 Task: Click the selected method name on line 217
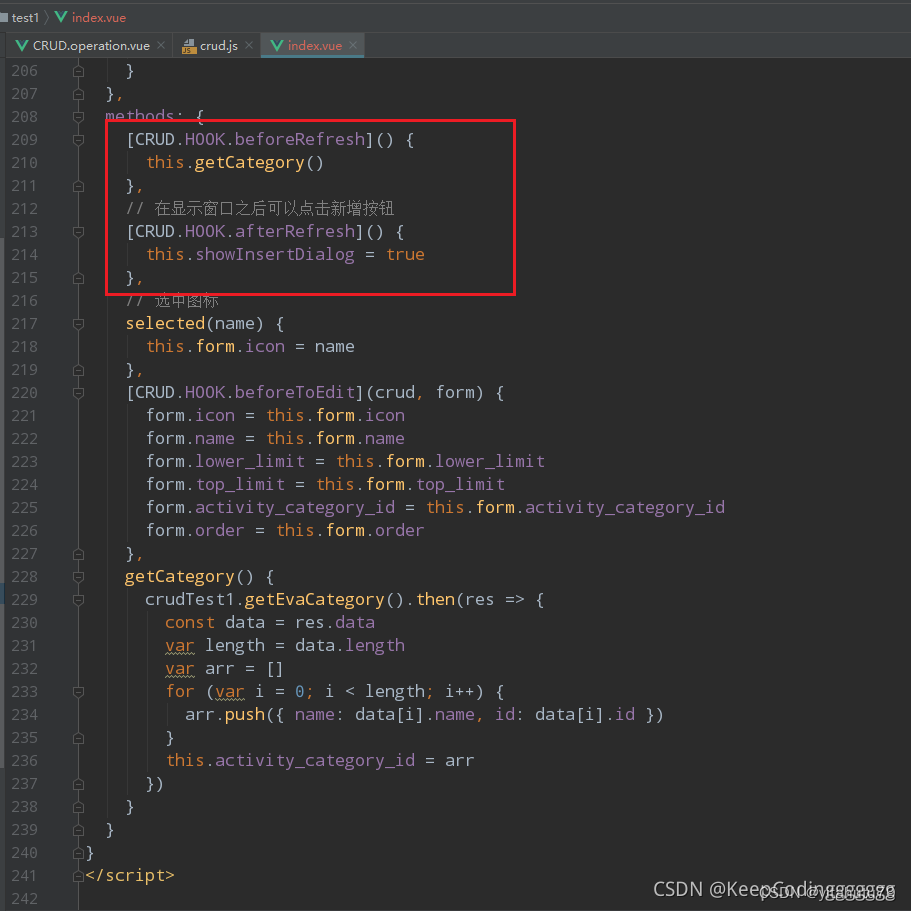tap(165, 323)
